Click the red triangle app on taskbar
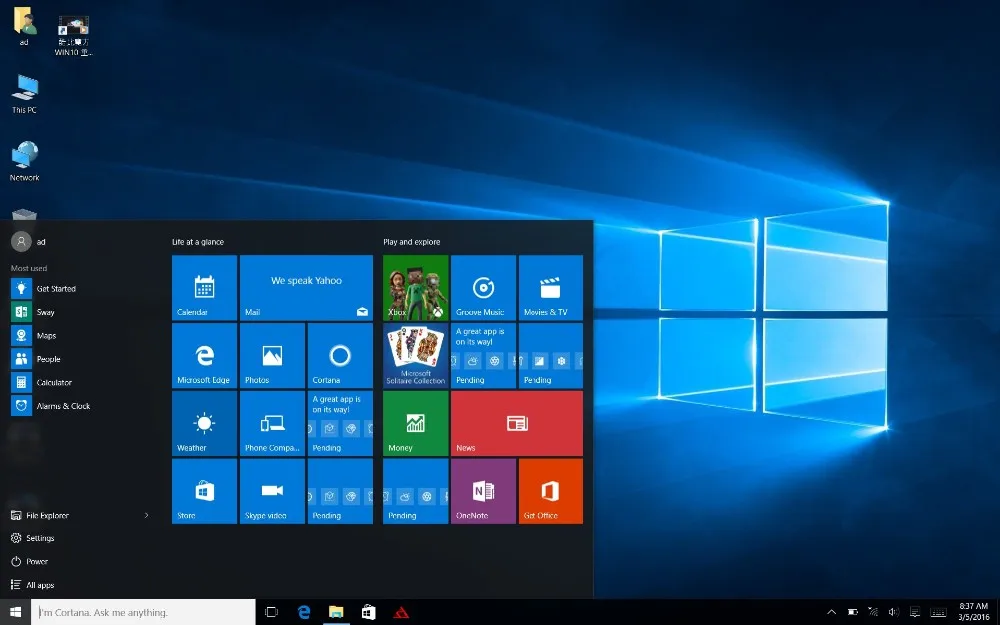The width and height of the screenshot is (1000, 625). tap(401, 612)
